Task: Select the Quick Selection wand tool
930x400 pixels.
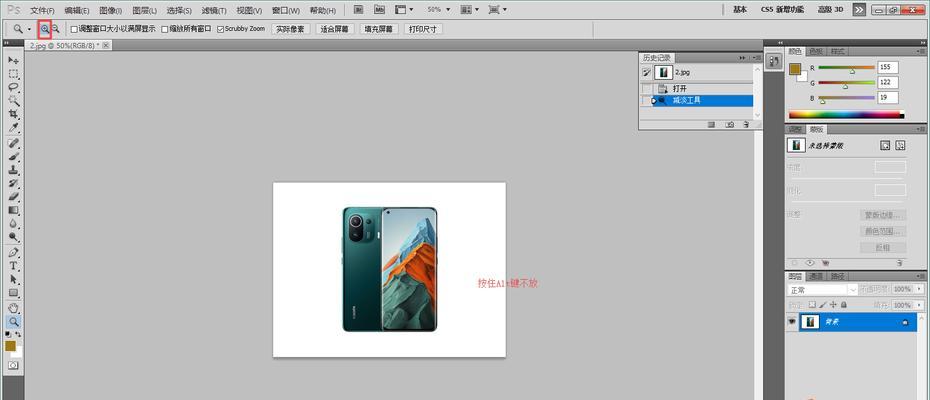Action: pos(13,100)
